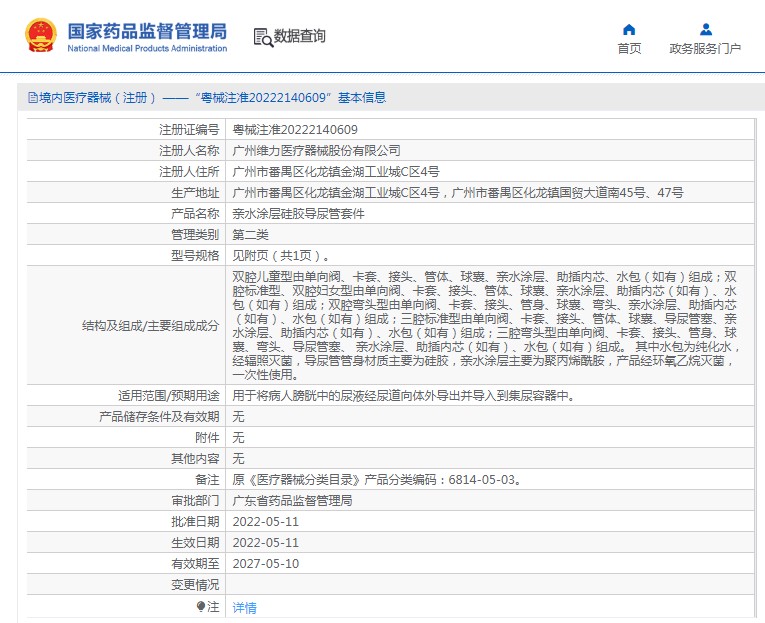Click the 产品储存条件及有效期 label
This screenshot has width=765, height=623.
coord(159,417)
